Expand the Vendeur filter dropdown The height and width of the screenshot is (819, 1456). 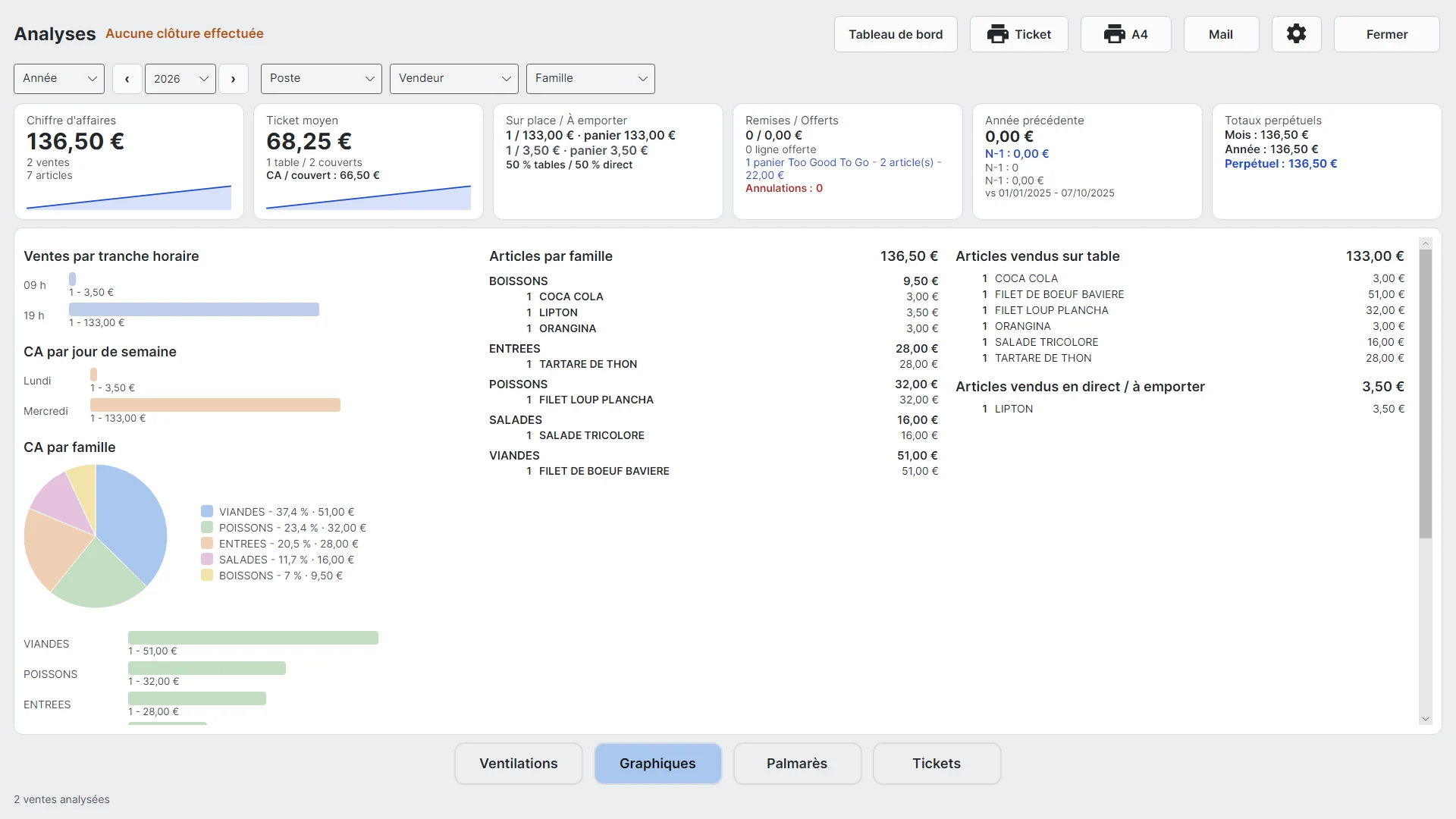point(454,79)
